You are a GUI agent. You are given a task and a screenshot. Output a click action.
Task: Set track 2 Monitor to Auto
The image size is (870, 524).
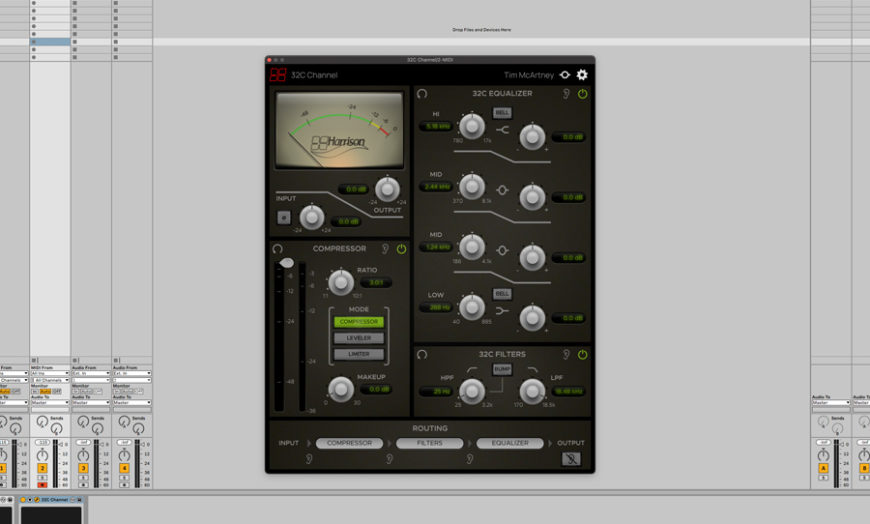(x=45, y=391)
